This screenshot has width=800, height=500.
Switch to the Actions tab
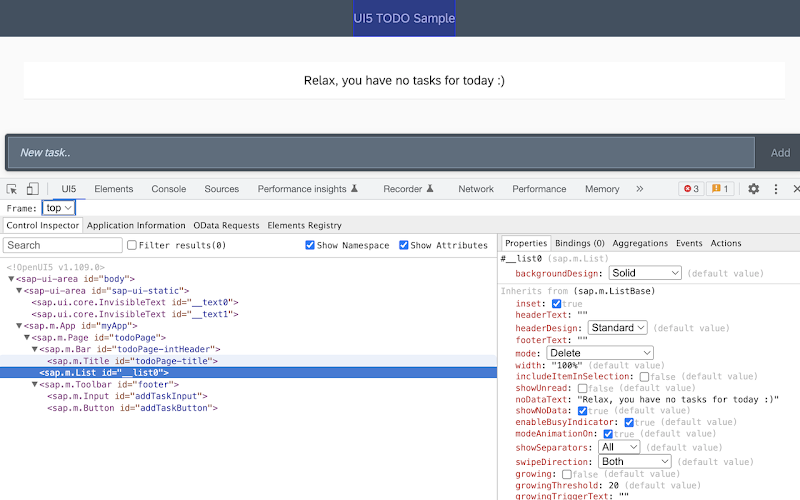726,243
